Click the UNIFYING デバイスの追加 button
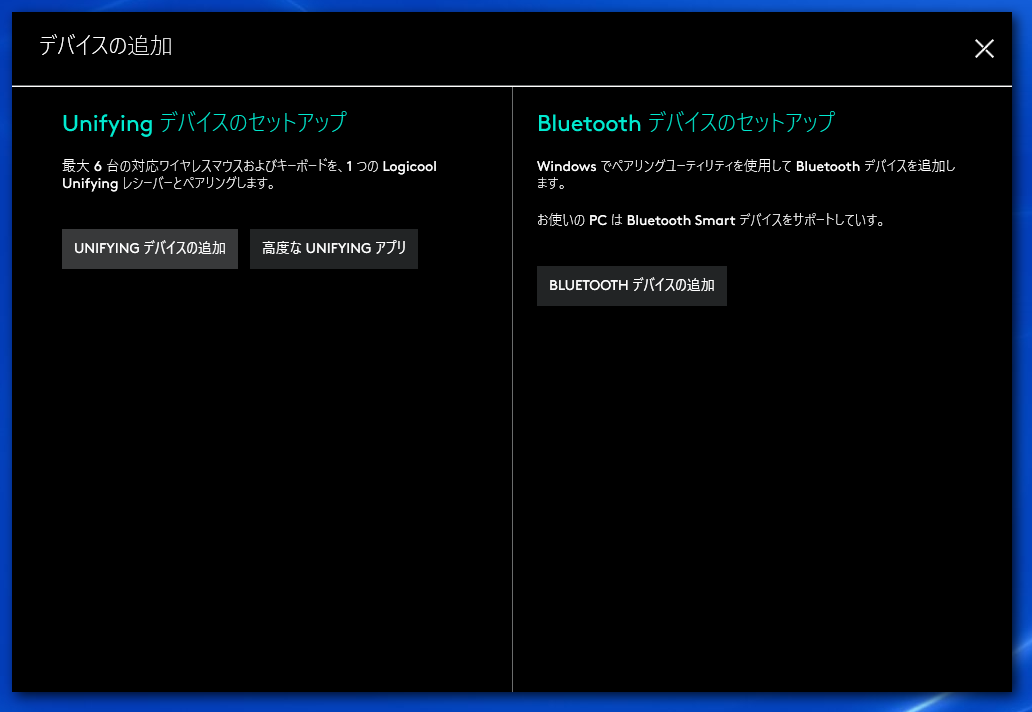Viewport: 1032px width, 712px height. click(149, 249)
